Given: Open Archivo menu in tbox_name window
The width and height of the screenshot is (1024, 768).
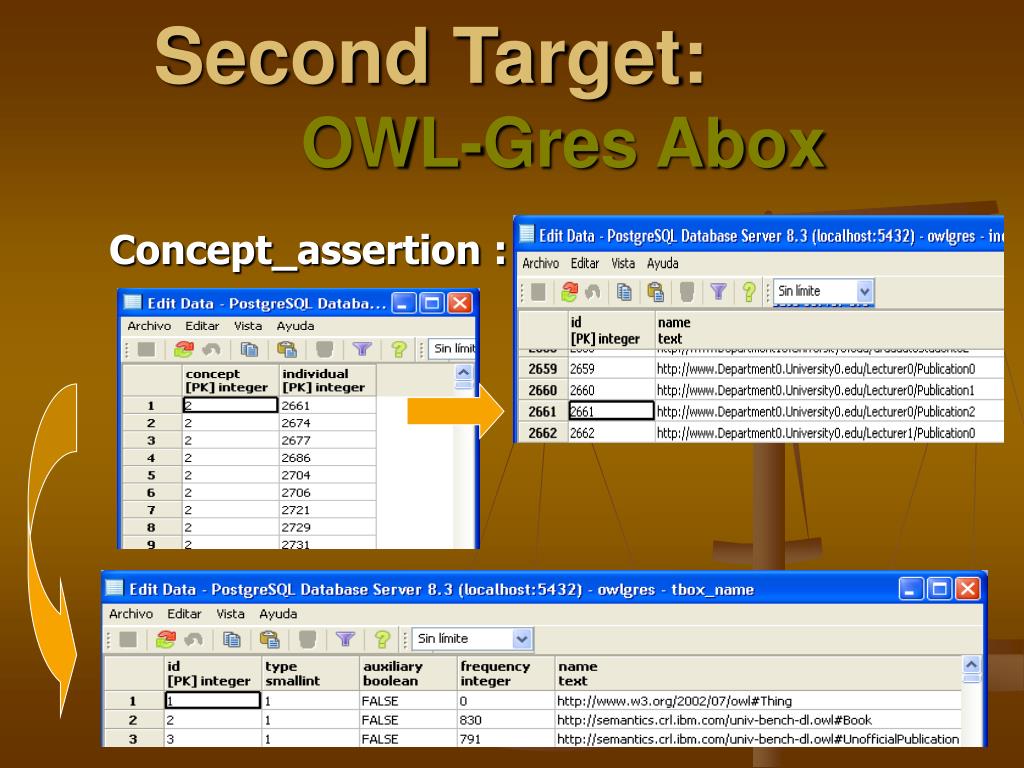Looking at the screenshot, I should click(131, 614).
